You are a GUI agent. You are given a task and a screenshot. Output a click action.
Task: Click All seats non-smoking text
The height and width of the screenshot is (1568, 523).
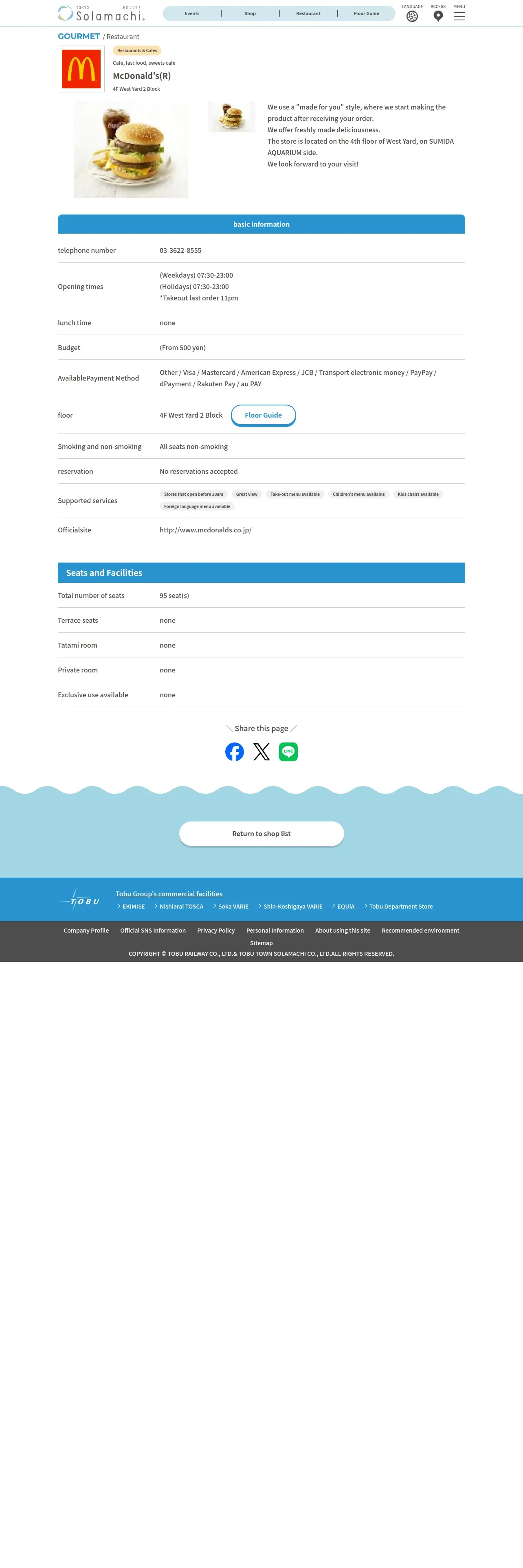tap(193, 447)
